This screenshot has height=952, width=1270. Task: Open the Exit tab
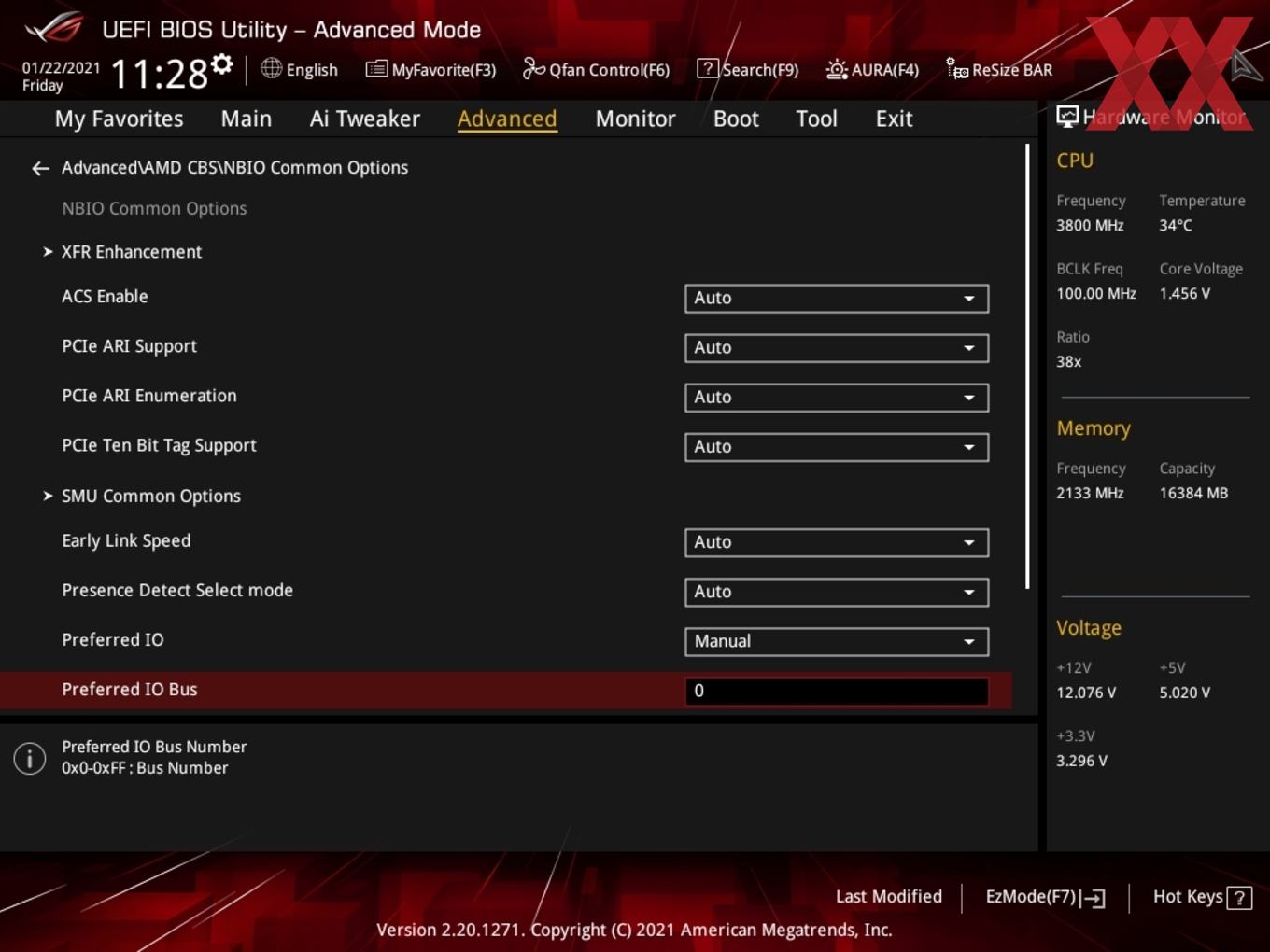click(x=894, y=119)
